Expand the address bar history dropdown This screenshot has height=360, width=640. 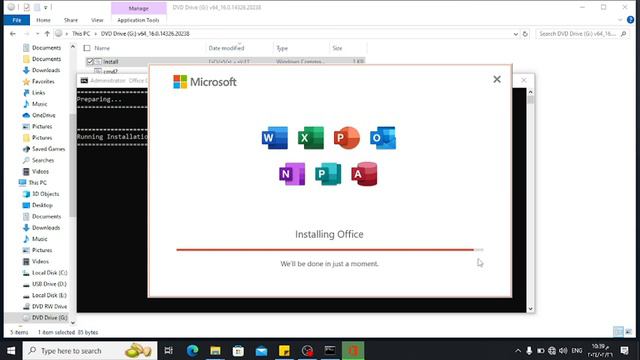tap(516, 34)
